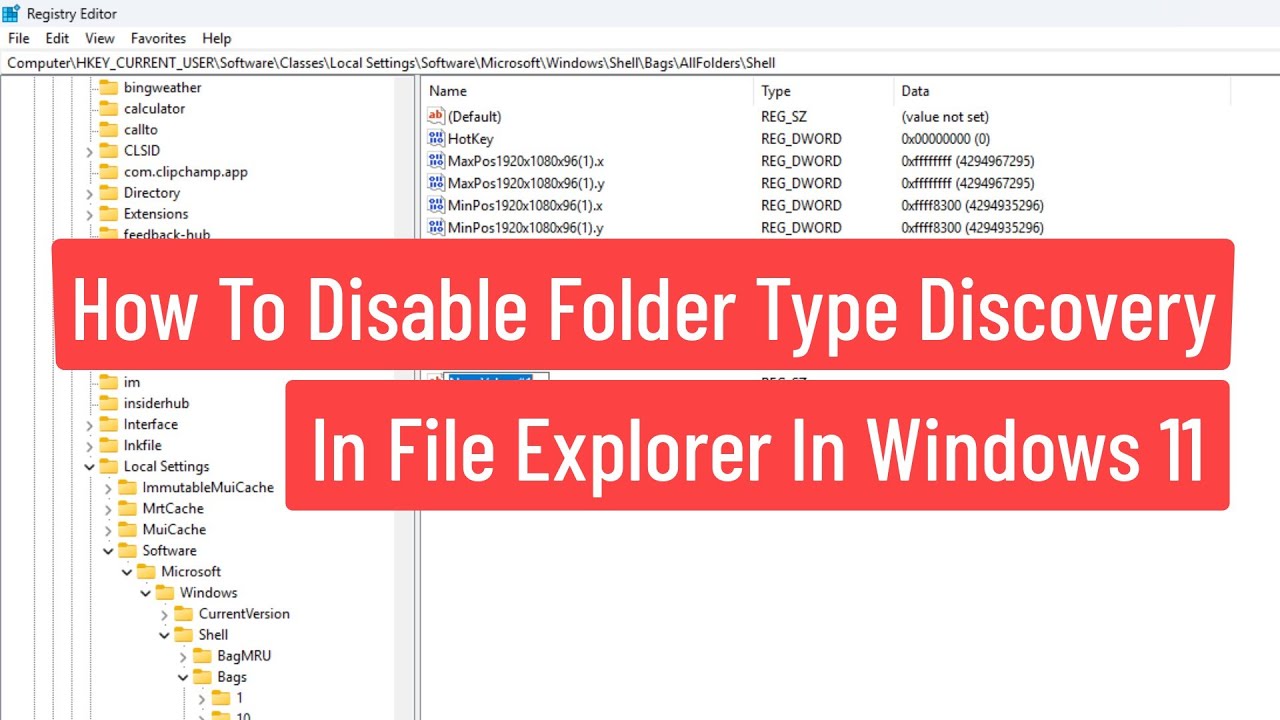This screenshot has height=720, width=1280.
Task: Select the Software folder icon
Action: tap(127, 550)
